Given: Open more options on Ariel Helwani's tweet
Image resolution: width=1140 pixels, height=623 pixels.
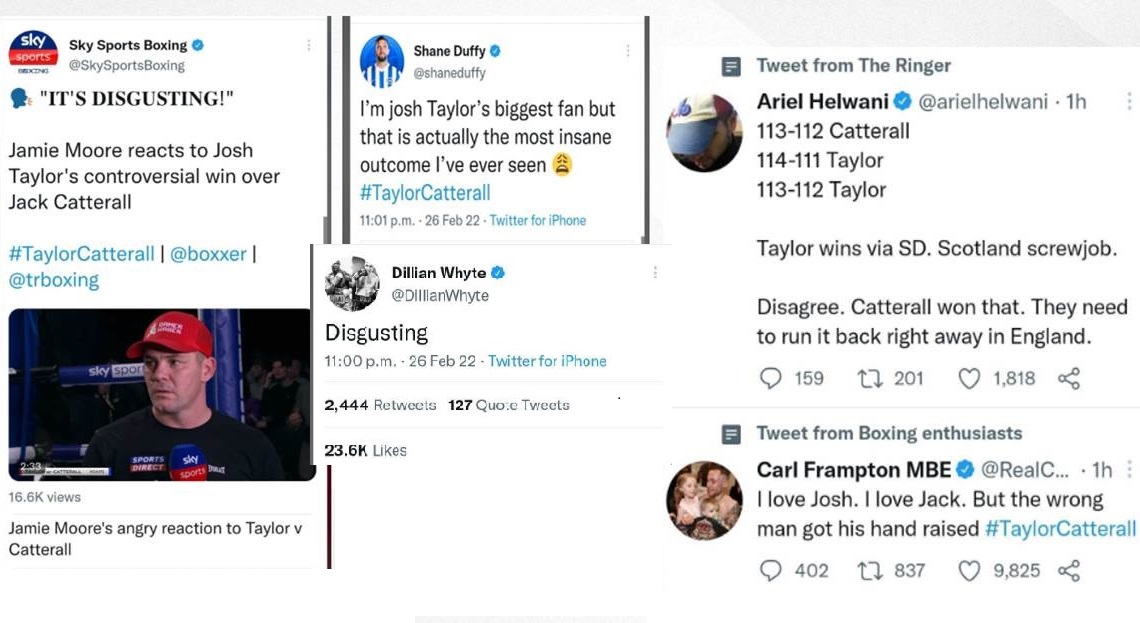Looking at the screenshot, I should pyautogui.click(x=1129, y=101).
